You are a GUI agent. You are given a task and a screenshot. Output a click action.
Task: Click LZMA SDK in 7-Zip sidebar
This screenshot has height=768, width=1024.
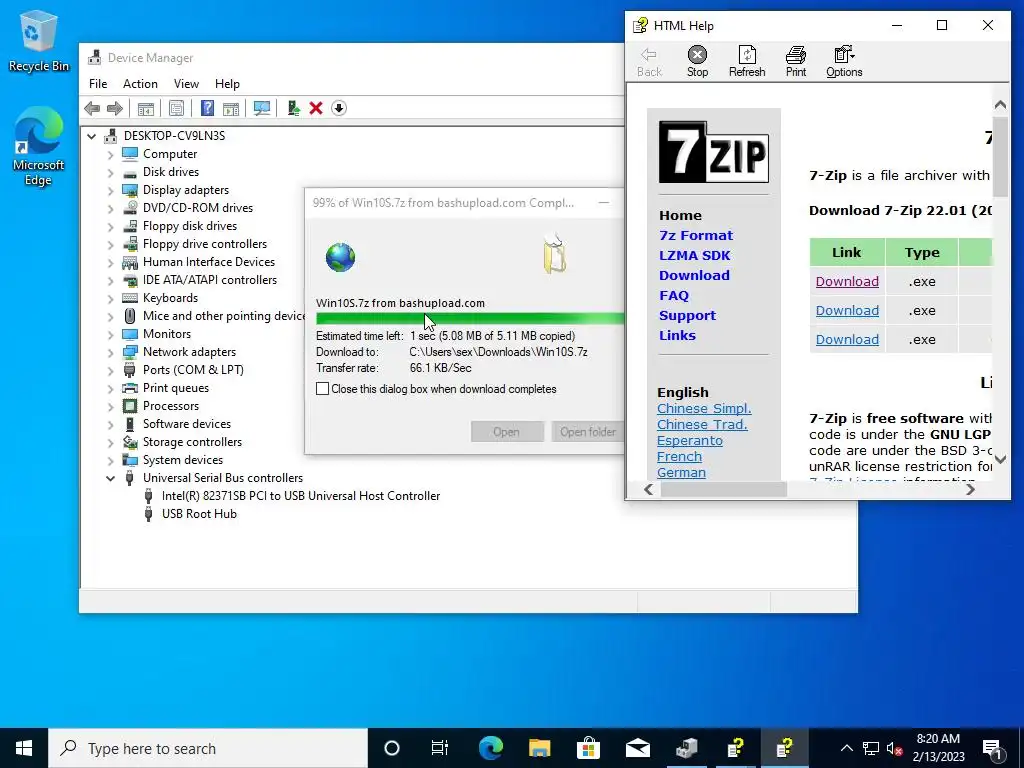(695, 255)
